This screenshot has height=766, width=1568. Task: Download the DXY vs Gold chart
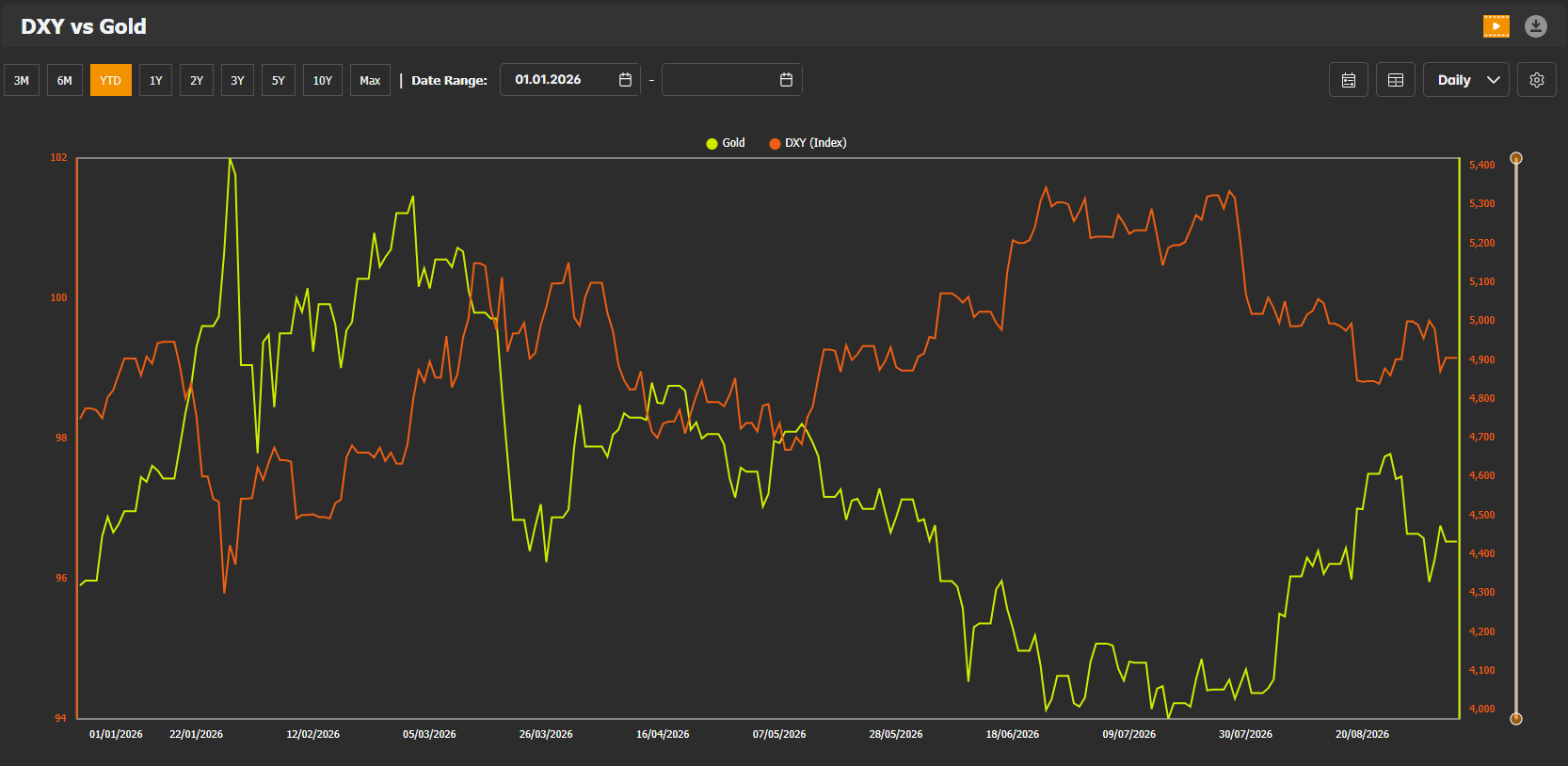[1536, 26]
